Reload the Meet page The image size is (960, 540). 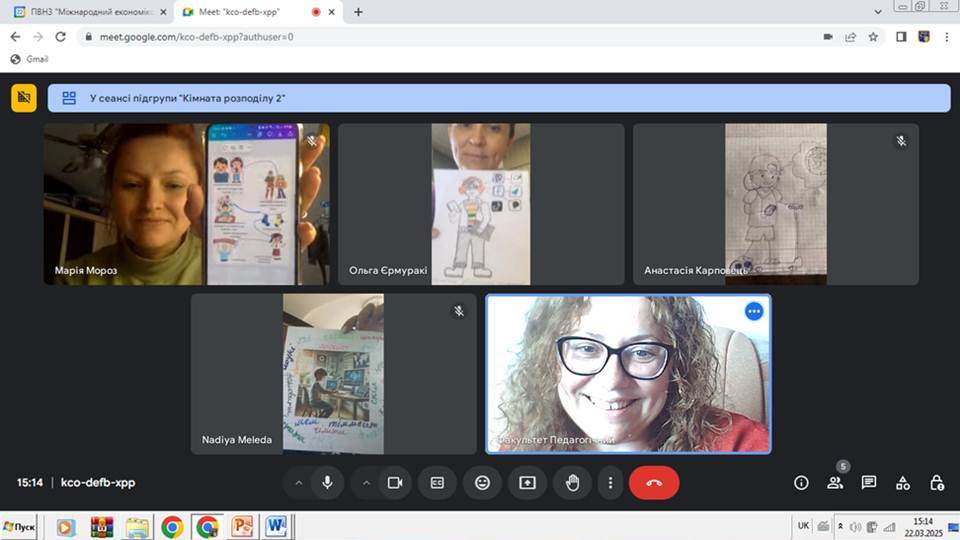coord(61,37)
